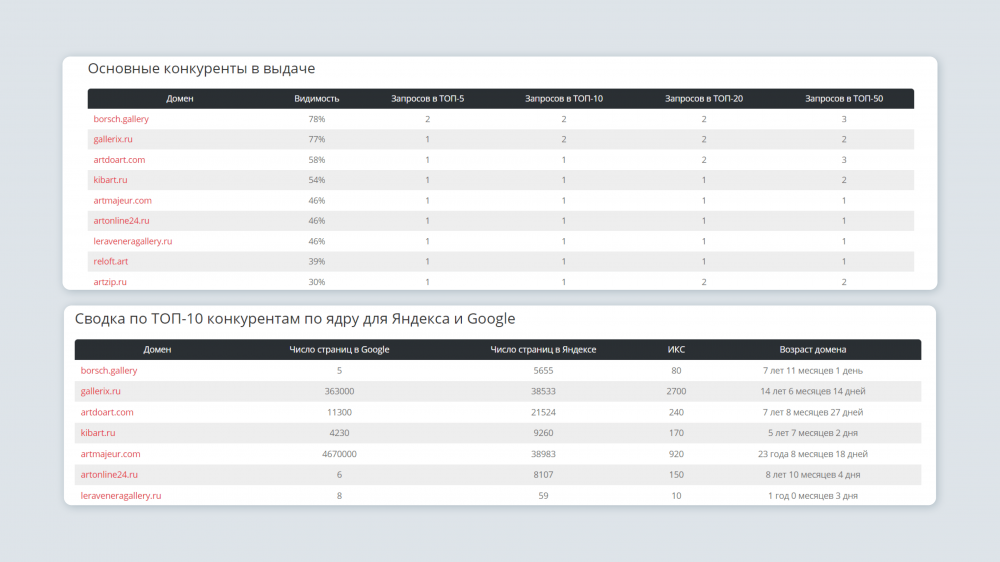Select the 38533 Yandex pages value

pyautogui.click(x=543, y=391)
